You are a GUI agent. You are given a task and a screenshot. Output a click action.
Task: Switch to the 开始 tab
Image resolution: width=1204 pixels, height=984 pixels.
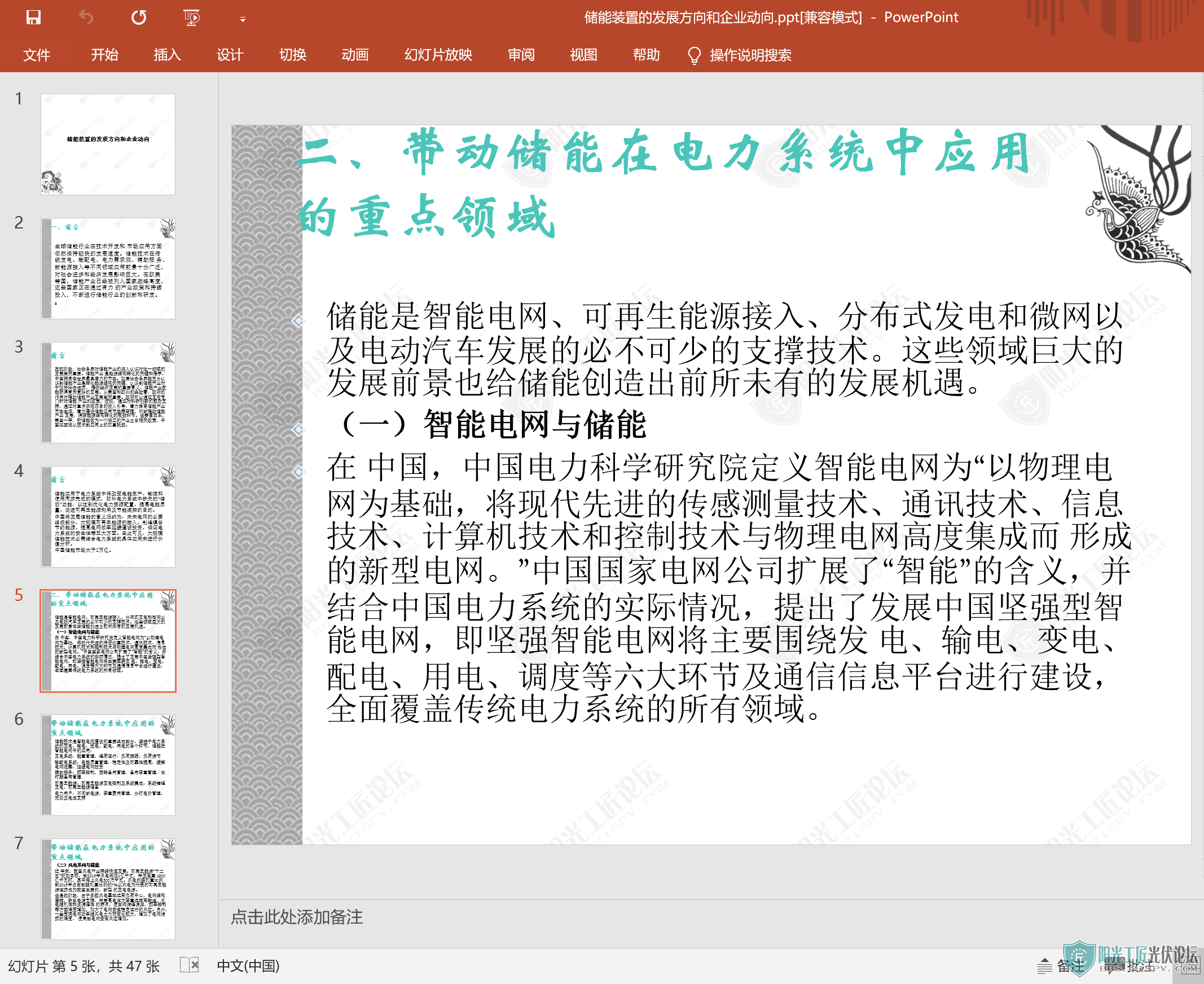click(x=104, y=55)
